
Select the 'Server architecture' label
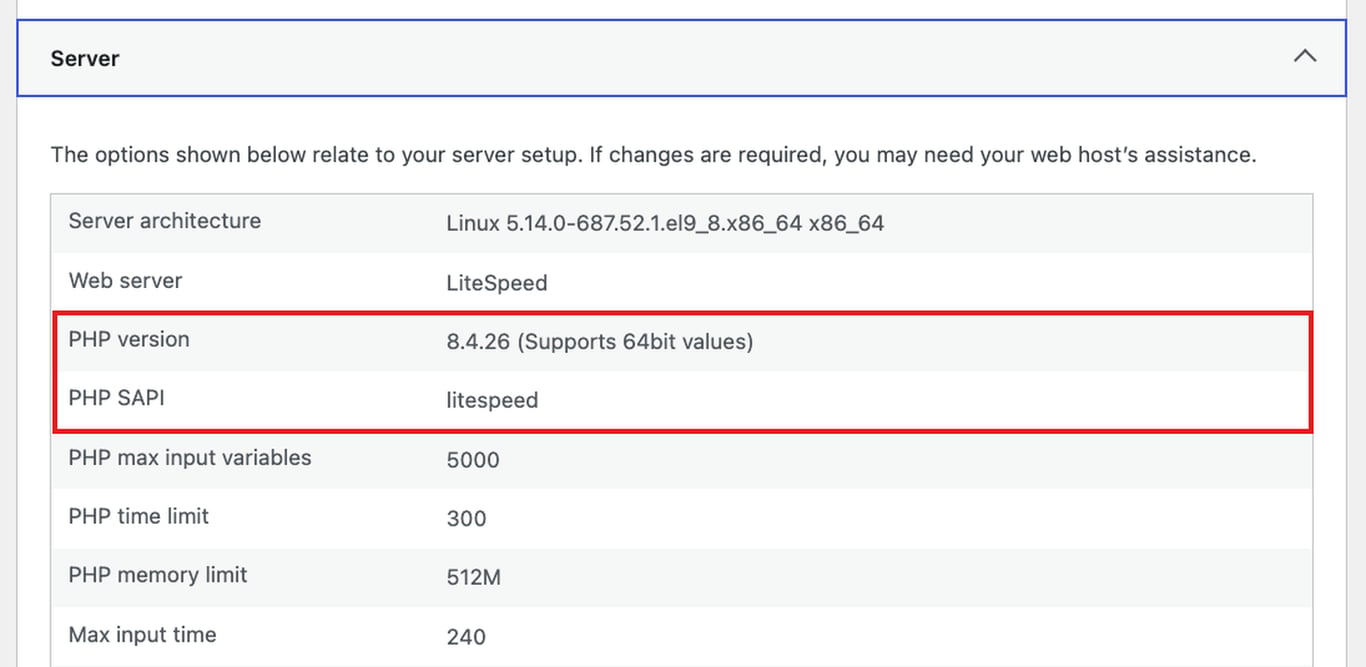pyautogui.click(x=165, y=221)
